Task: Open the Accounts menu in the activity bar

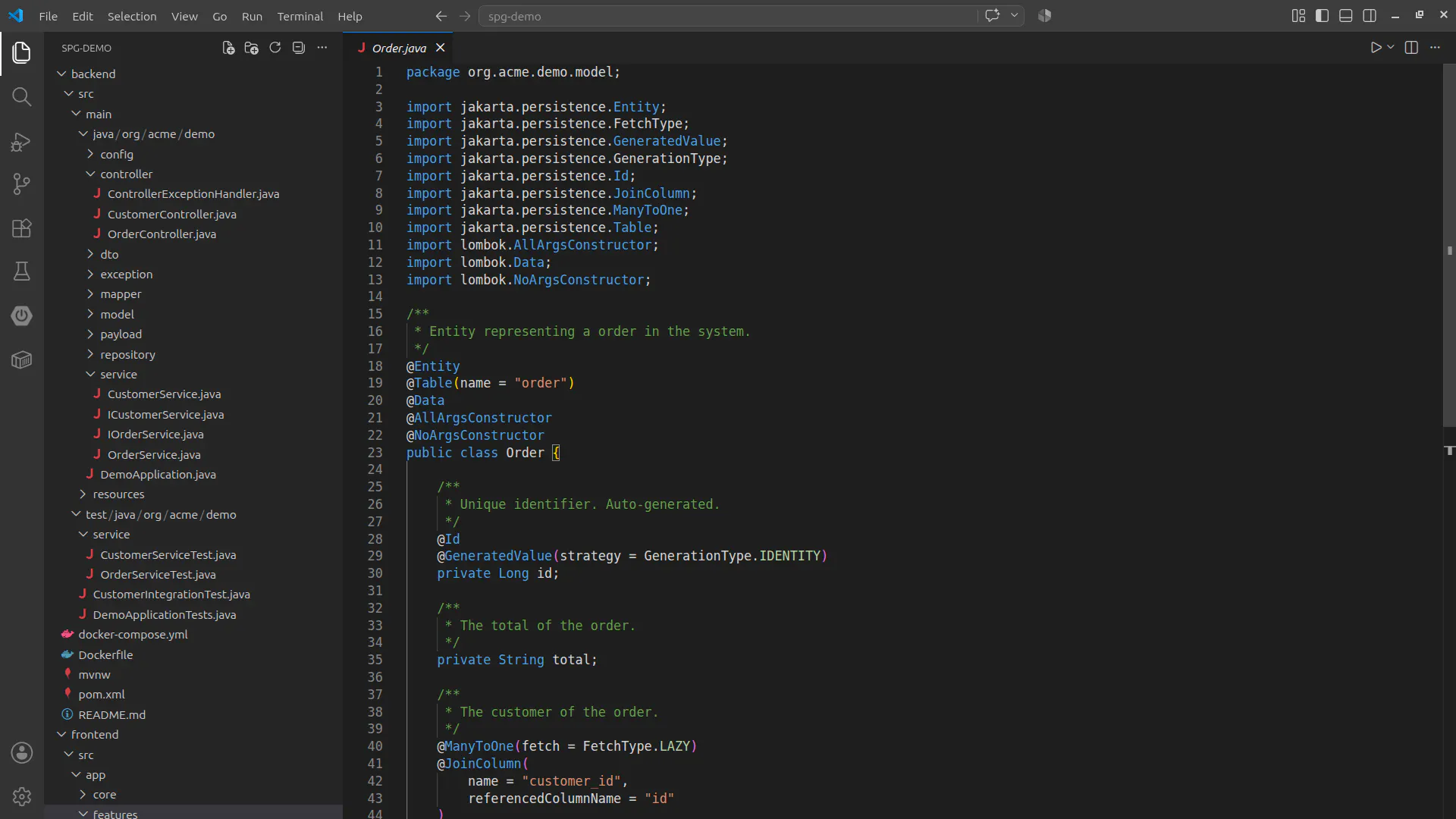Action: tap(21, 752)
